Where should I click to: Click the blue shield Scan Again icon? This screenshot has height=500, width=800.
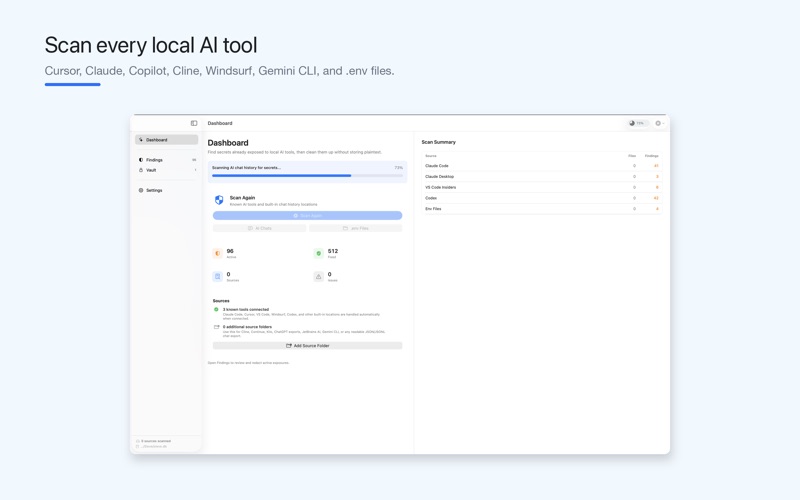click(x=219, y=200)
